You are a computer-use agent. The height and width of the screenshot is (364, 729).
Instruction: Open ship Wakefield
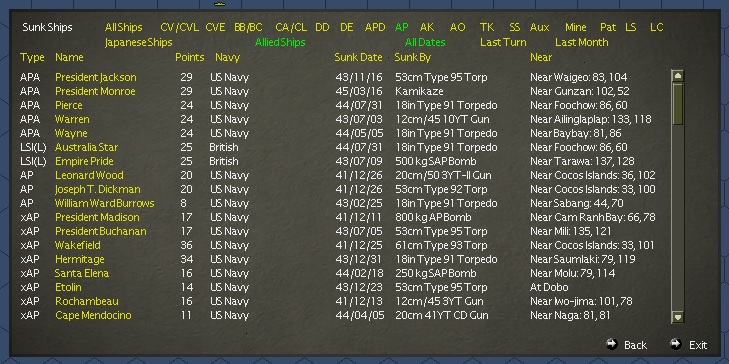[78, 245]
